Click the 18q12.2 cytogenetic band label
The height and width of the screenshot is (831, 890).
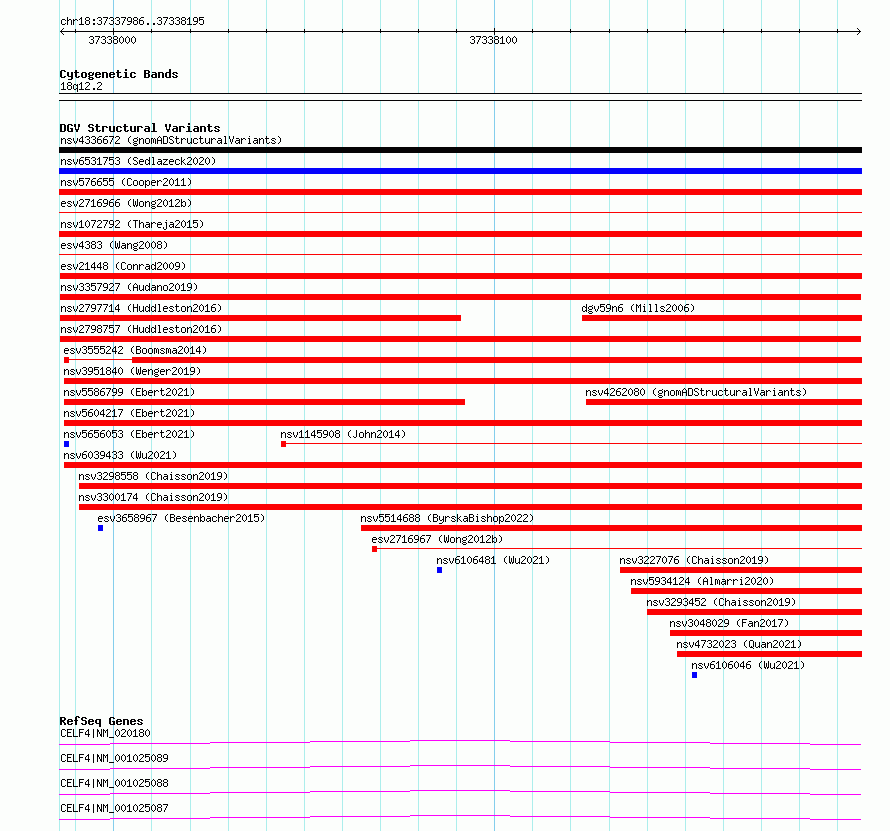coord(81,86)
